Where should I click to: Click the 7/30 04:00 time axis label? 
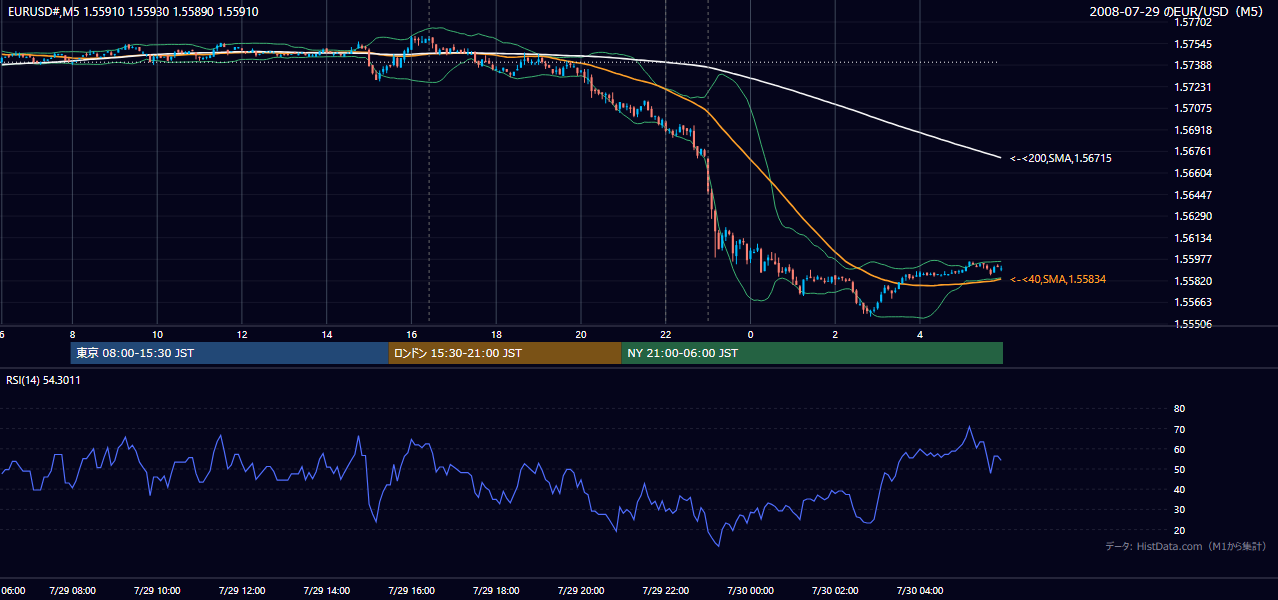pos(920,591)
